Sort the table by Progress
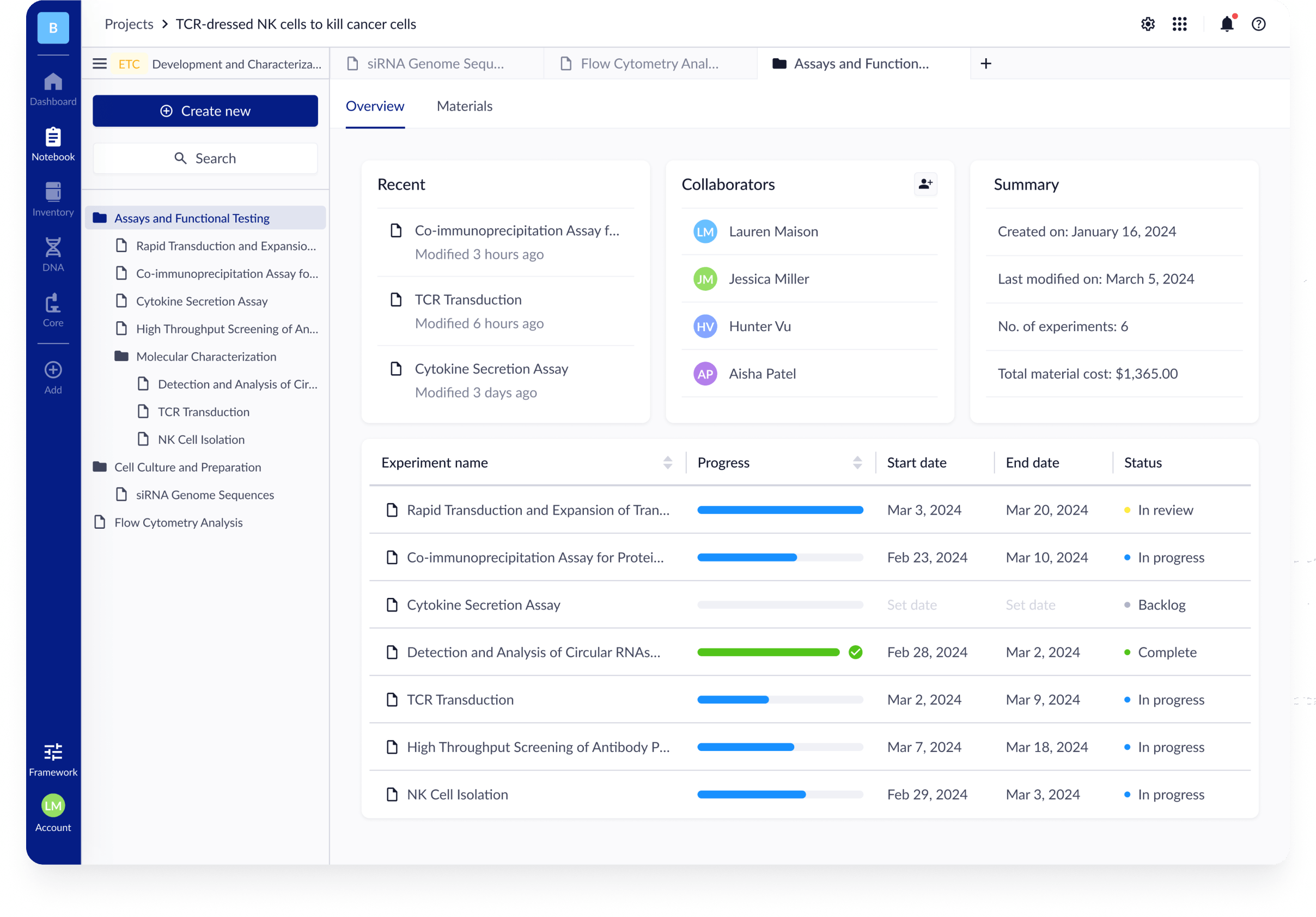 click(857, 462)
